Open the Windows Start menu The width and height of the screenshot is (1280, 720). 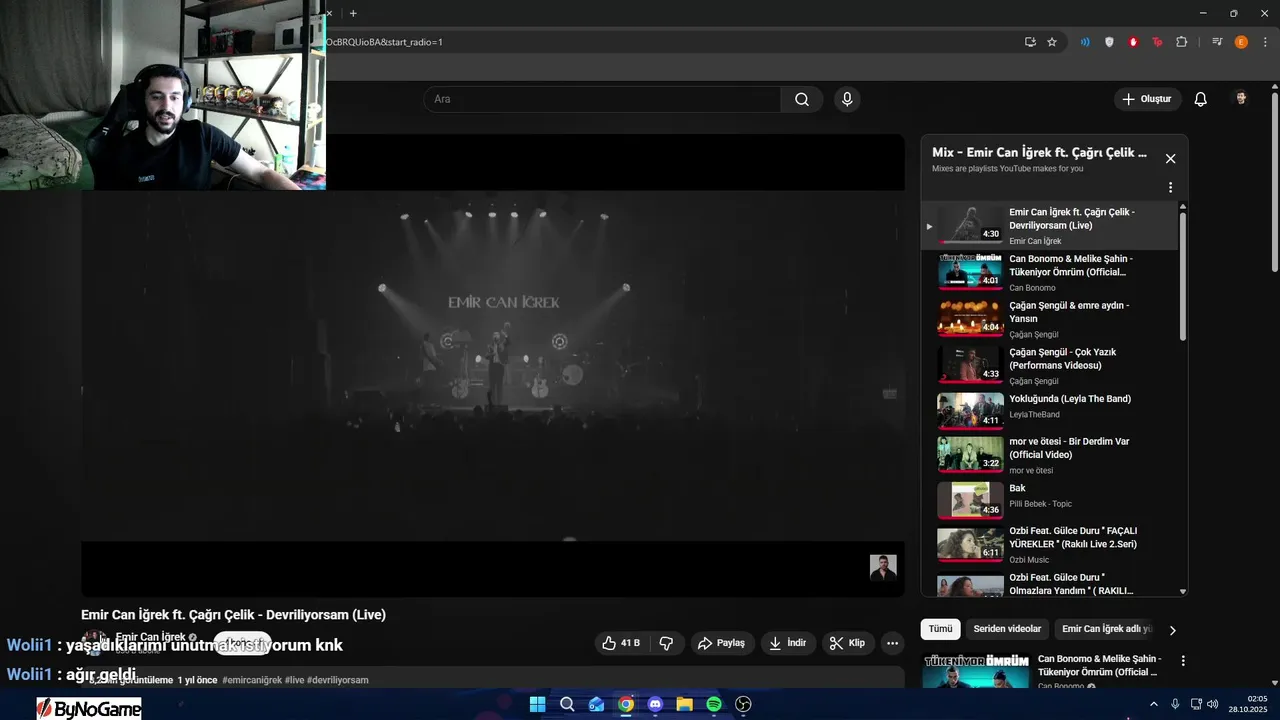[537, 704]
